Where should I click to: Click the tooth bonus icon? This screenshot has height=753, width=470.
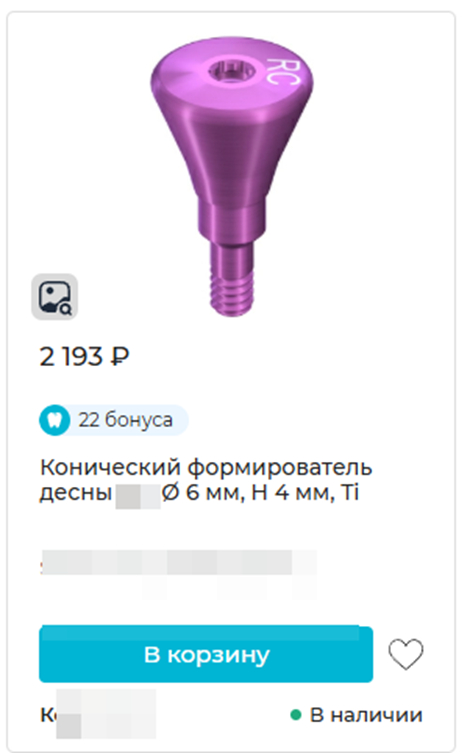pos(54,420)
